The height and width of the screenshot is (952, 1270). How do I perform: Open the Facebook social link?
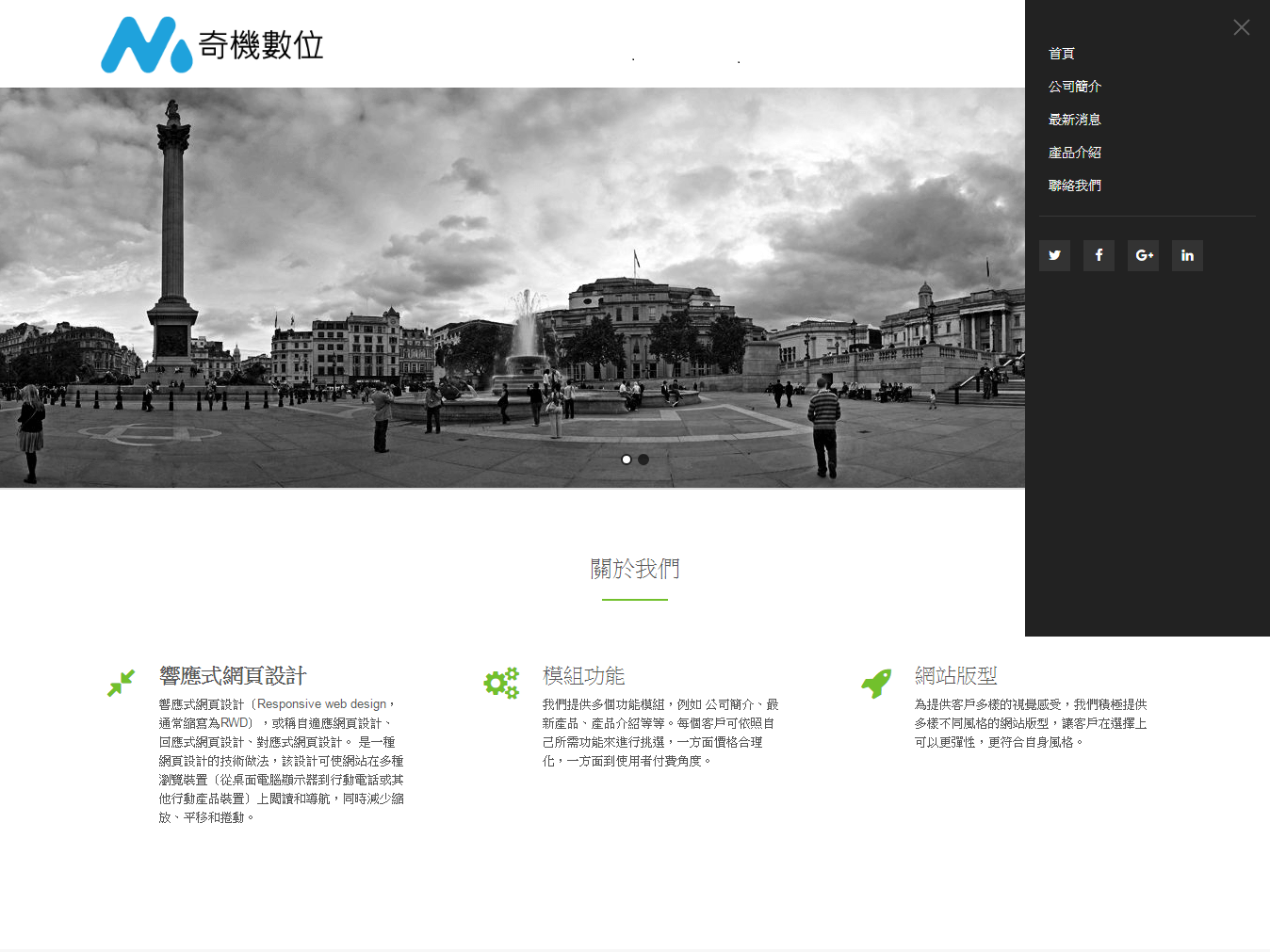[1099, 255]
